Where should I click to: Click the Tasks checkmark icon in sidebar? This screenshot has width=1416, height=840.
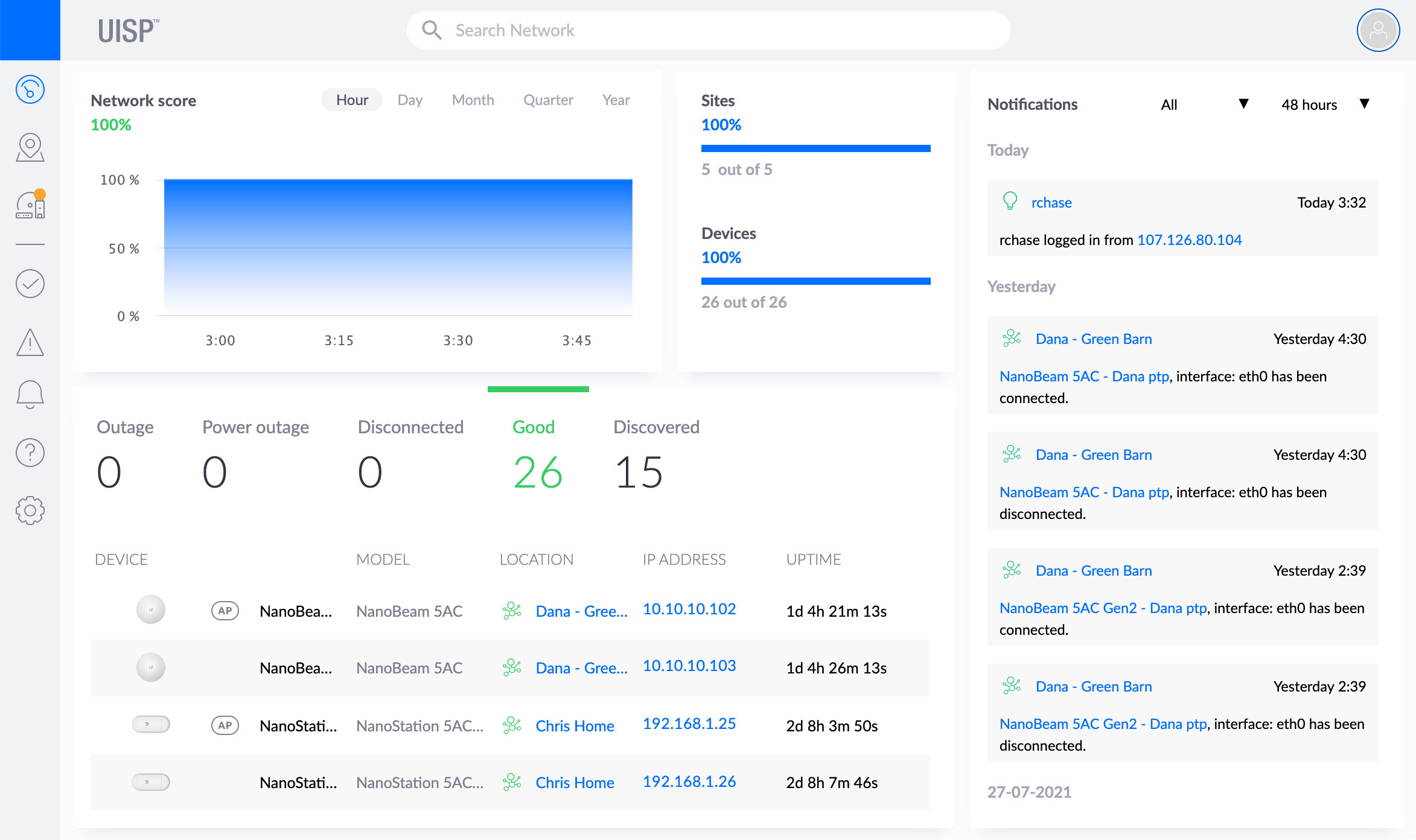point(30,284)
